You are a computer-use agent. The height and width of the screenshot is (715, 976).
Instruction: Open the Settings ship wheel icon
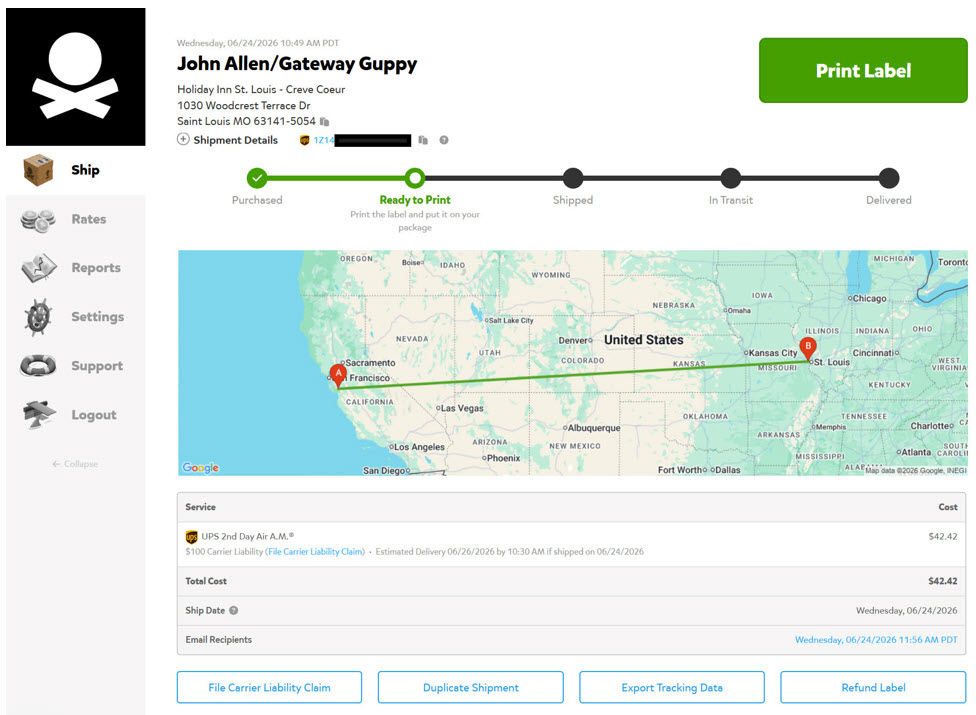(x=38, y=317)
